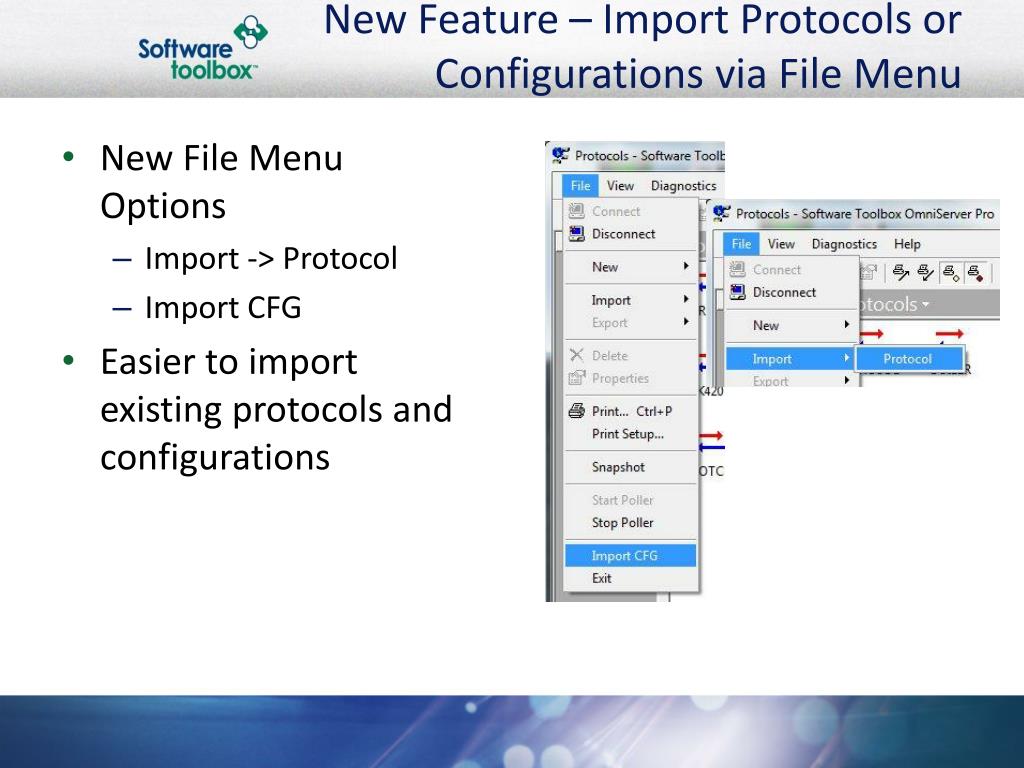The width and height of the screenshot is (1024, 768).
Task: Click Disconnect computer icon in OmniServer Pro menu
Action: (x=737, y=292)
